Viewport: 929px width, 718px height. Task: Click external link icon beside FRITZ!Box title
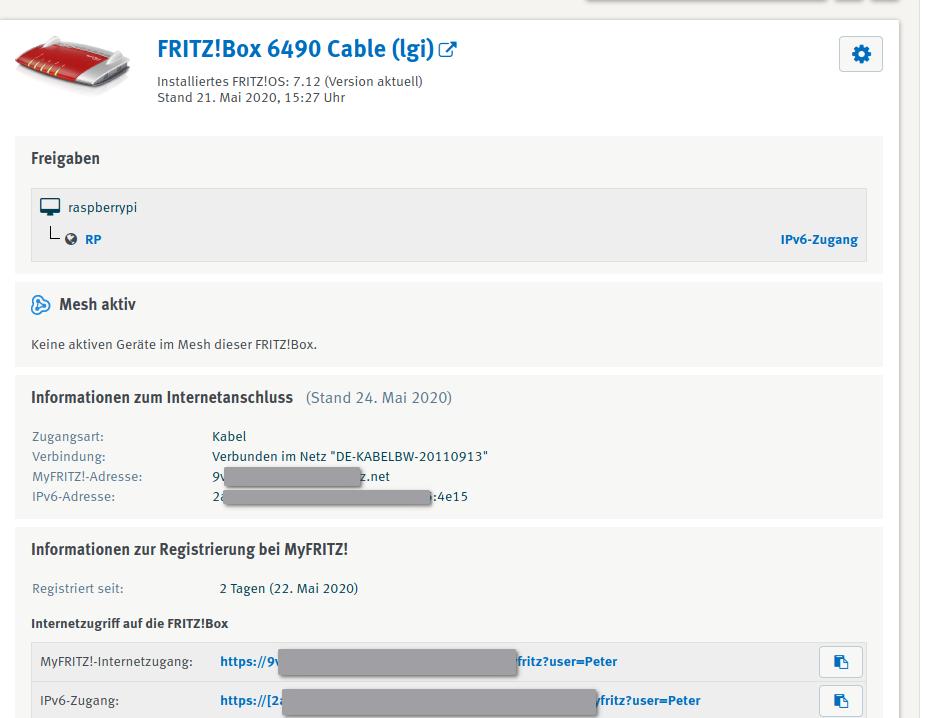[x=448, y=49]
